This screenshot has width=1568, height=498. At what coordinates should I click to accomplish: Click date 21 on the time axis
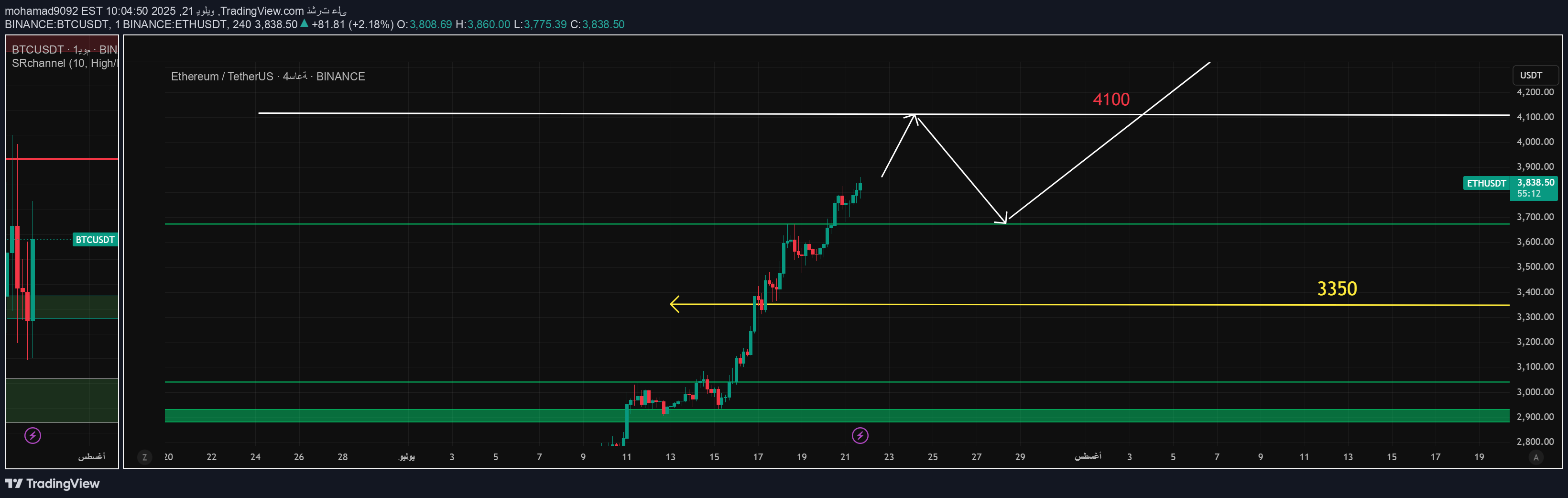[845, 457]
